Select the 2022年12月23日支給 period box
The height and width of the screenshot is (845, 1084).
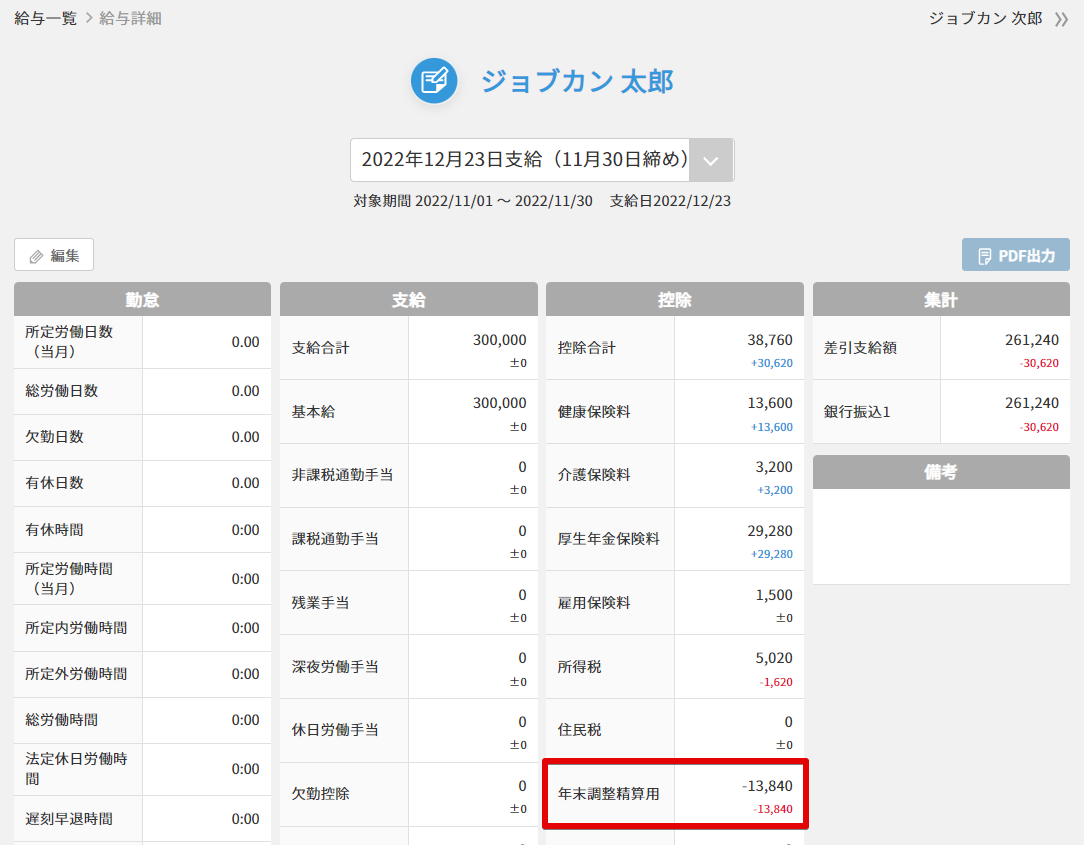(520, 160)
